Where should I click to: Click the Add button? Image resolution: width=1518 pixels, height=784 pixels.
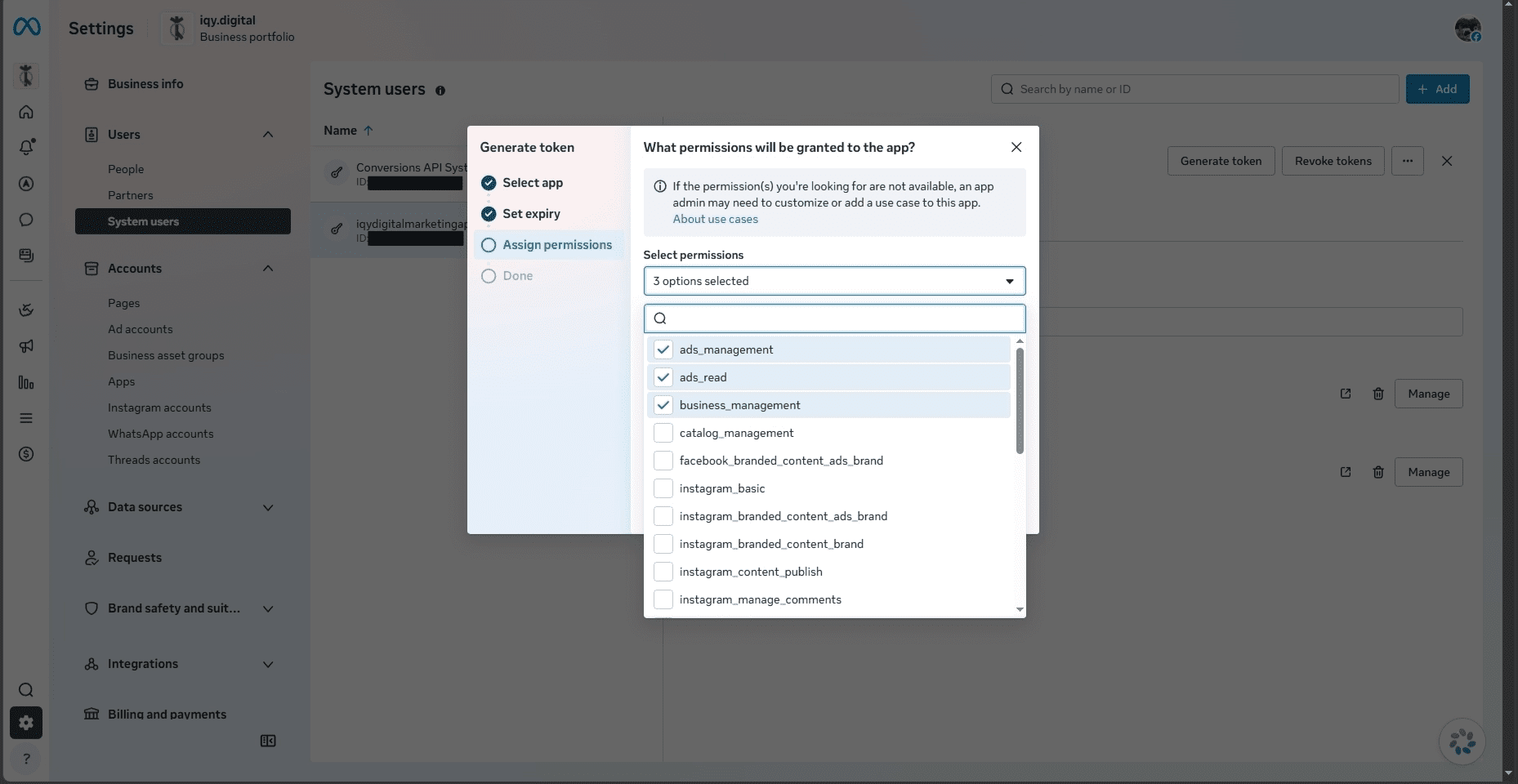click(x=1438, y=89)
